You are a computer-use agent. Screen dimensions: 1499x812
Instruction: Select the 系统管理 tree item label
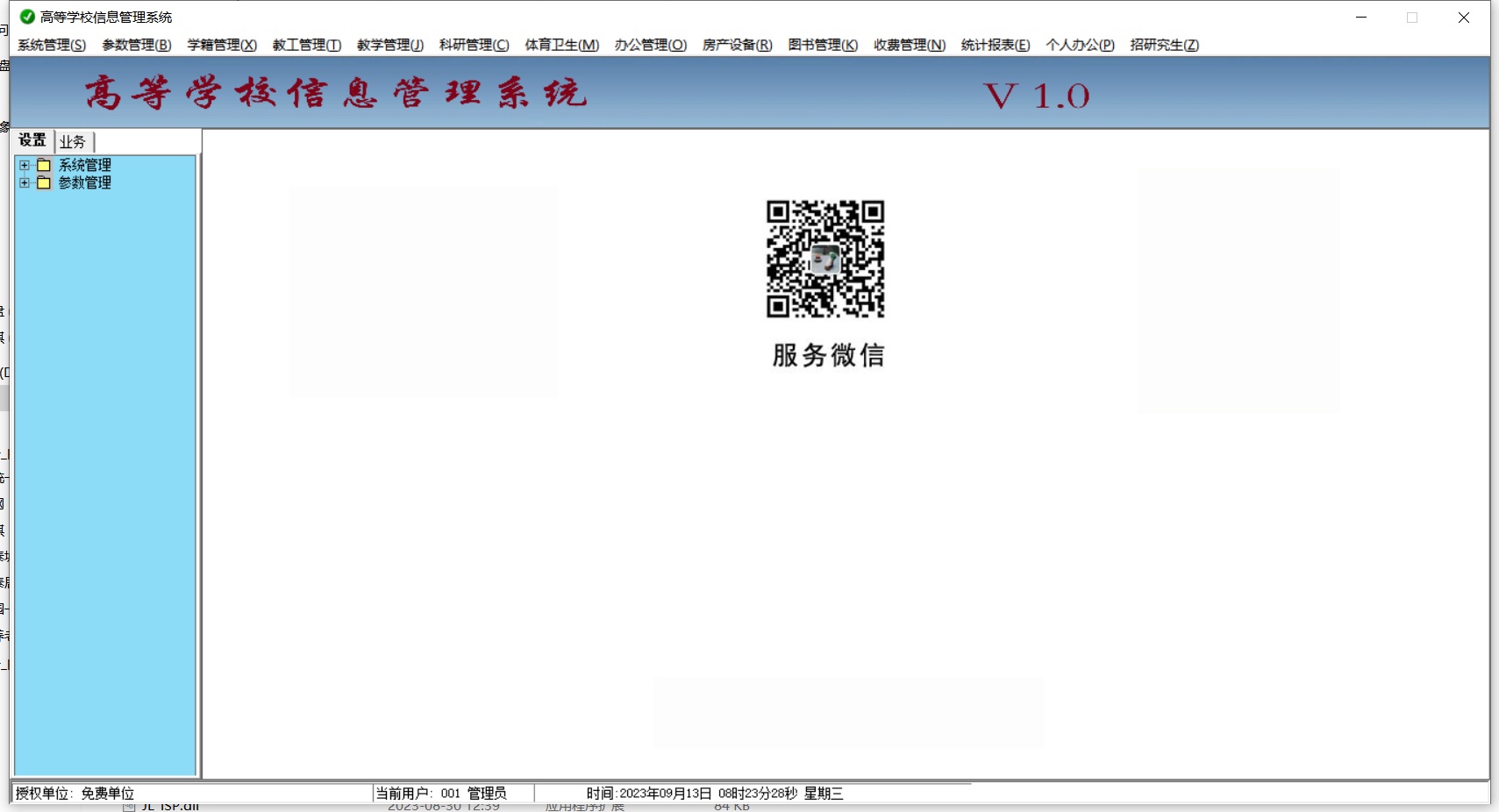[85, 165]
